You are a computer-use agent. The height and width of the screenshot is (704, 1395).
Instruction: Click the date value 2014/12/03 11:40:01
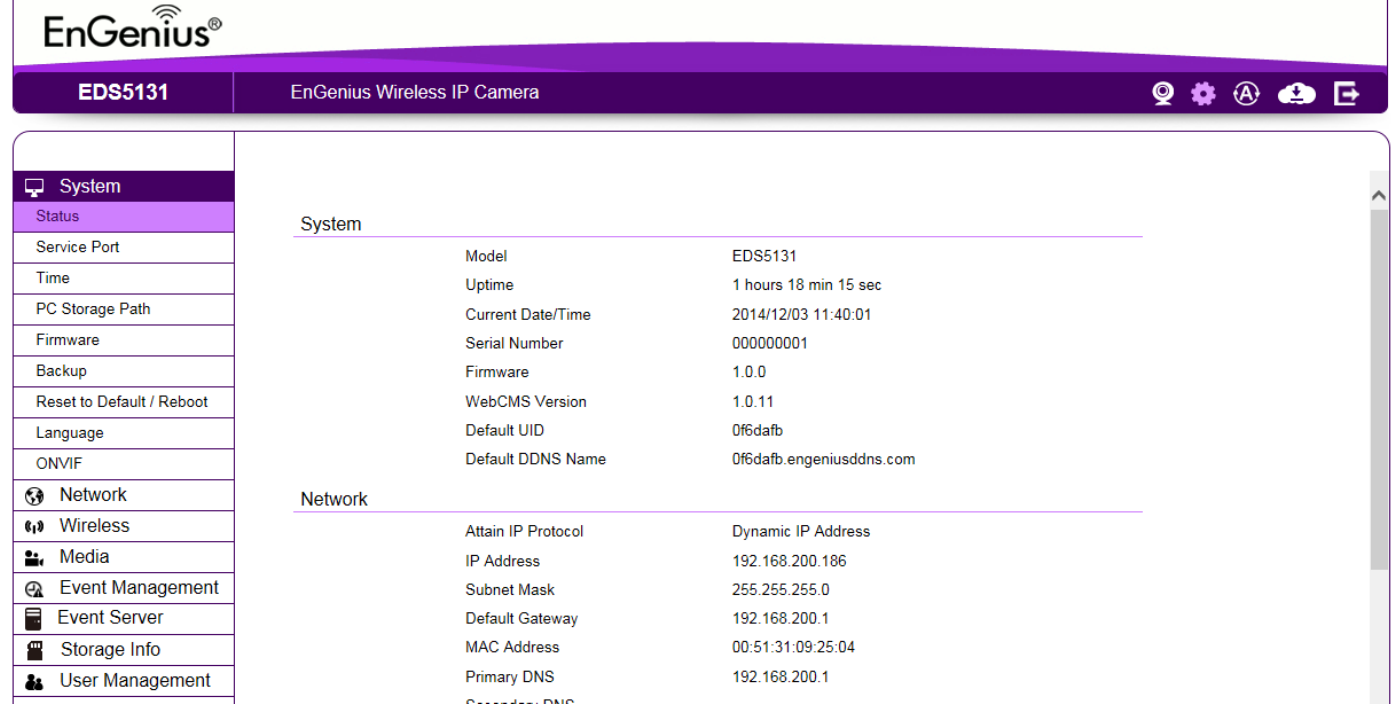(x=801, y=315)
